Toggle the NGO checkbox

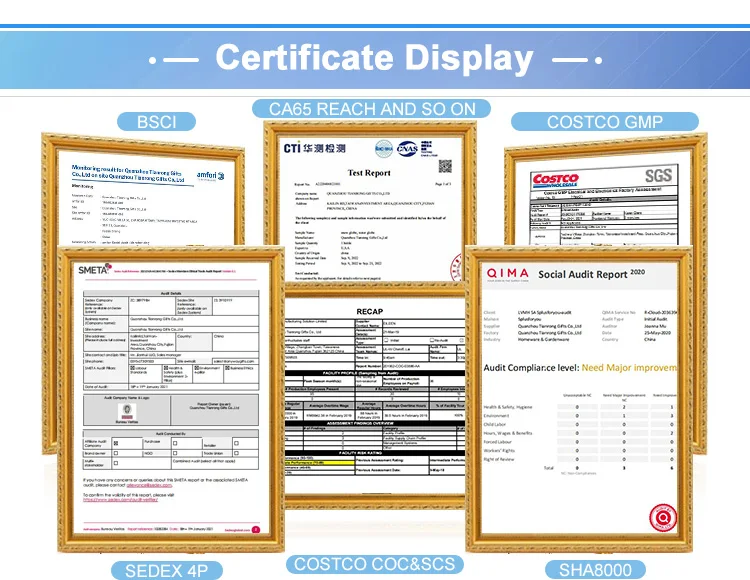[175, 453]
